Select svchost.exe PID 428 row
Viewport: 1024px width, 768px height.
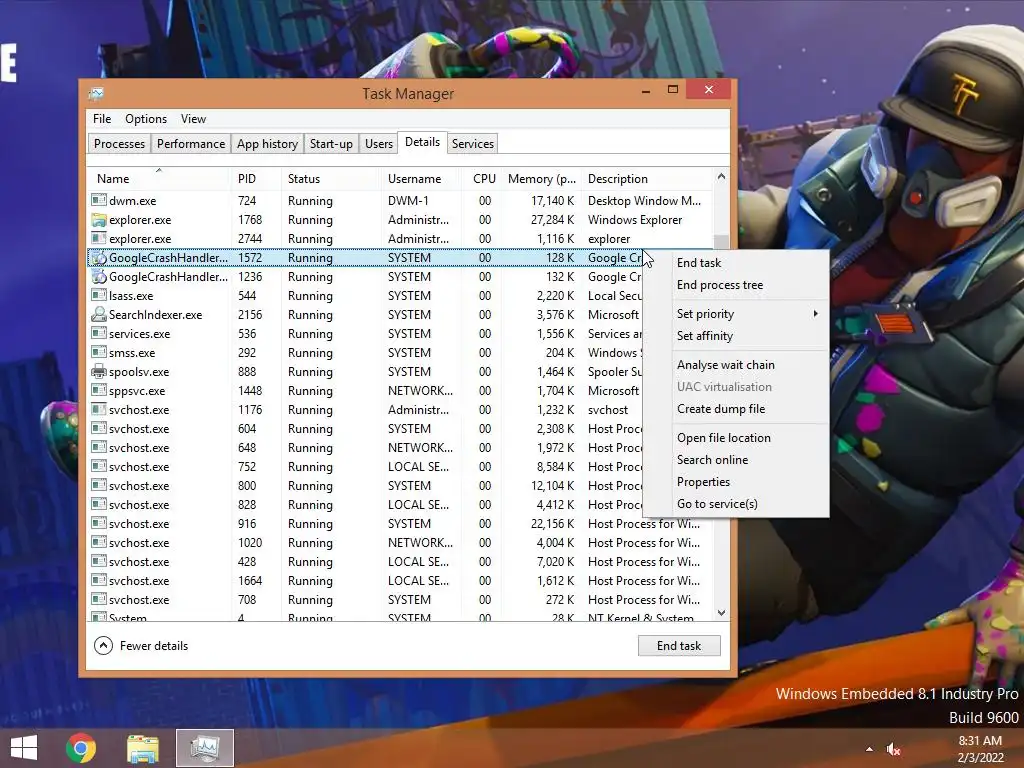400,562
